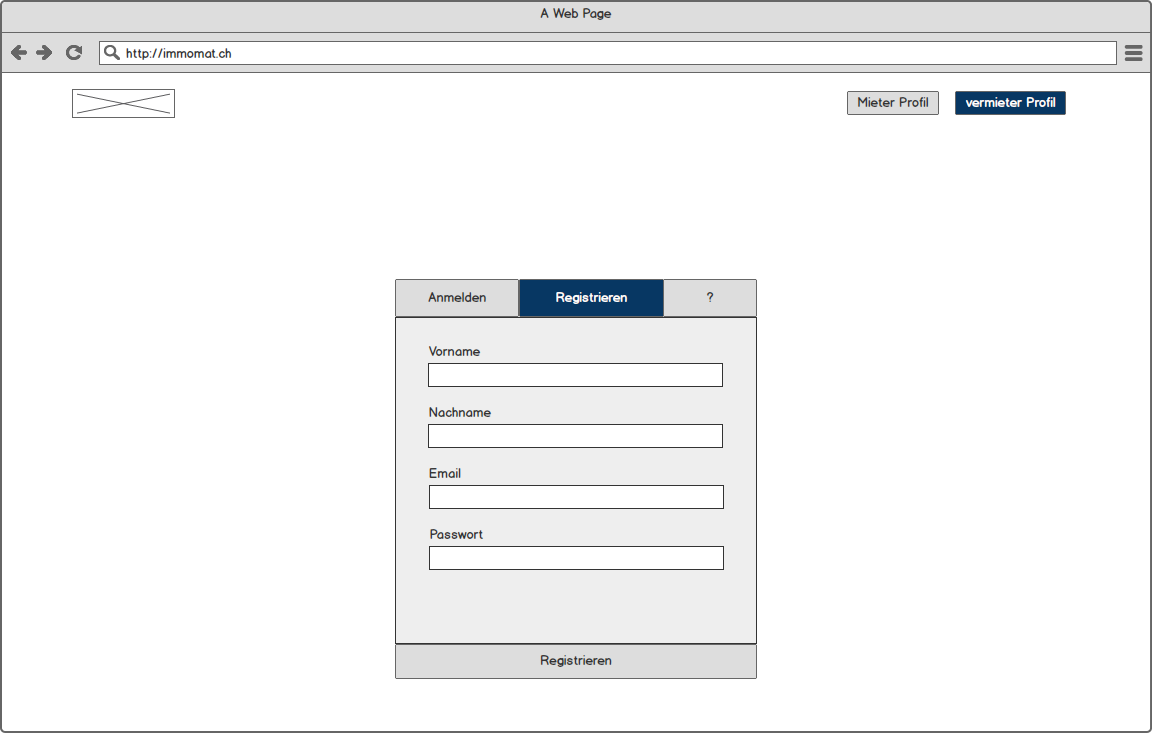Switch to vermieter Profil
The width and height of the screenshot is (1152, 733).
click(1010, 103)
